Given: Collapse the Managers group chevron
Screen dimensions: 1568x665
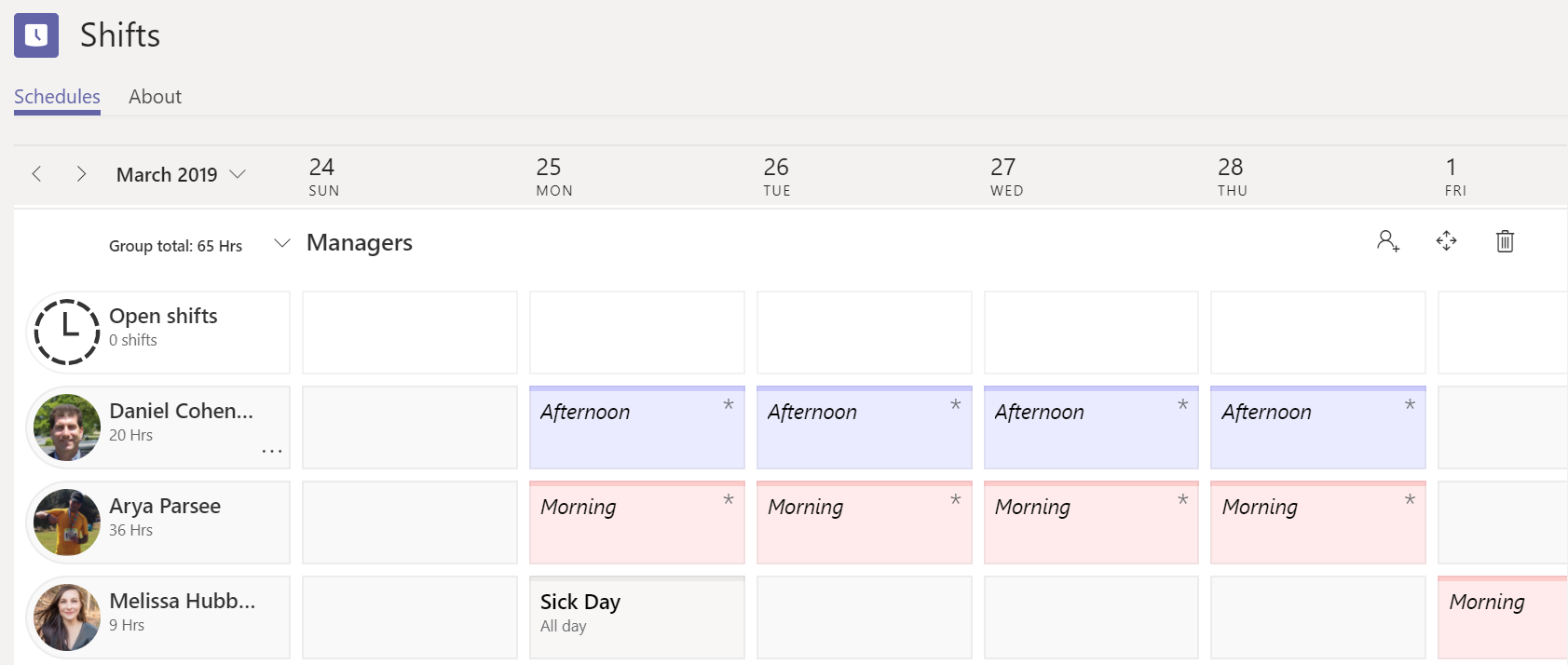Looking at the screenshot, I should [x=281, y=243].
